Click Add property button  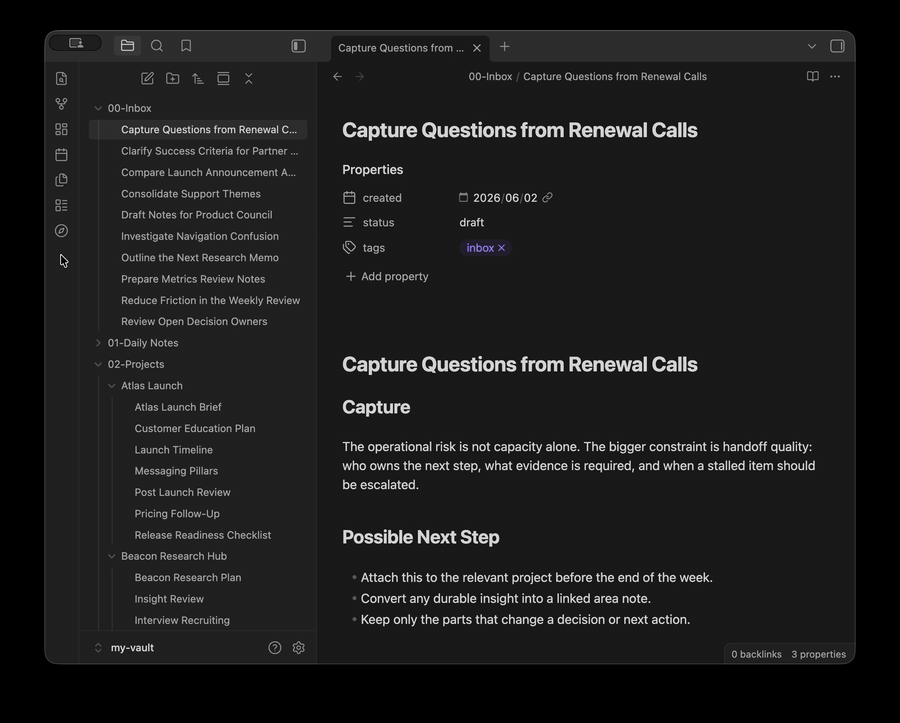tap(387, 277)
